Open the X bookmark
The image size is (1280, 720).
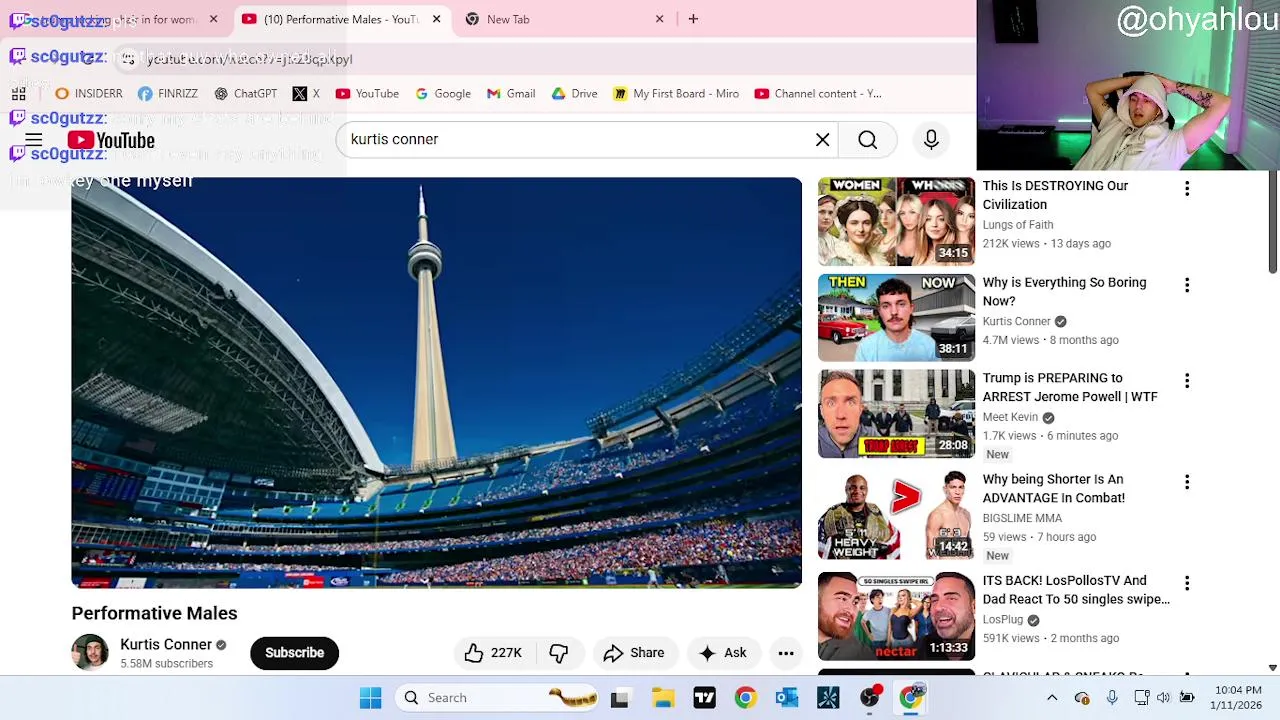tap(306, 94)
